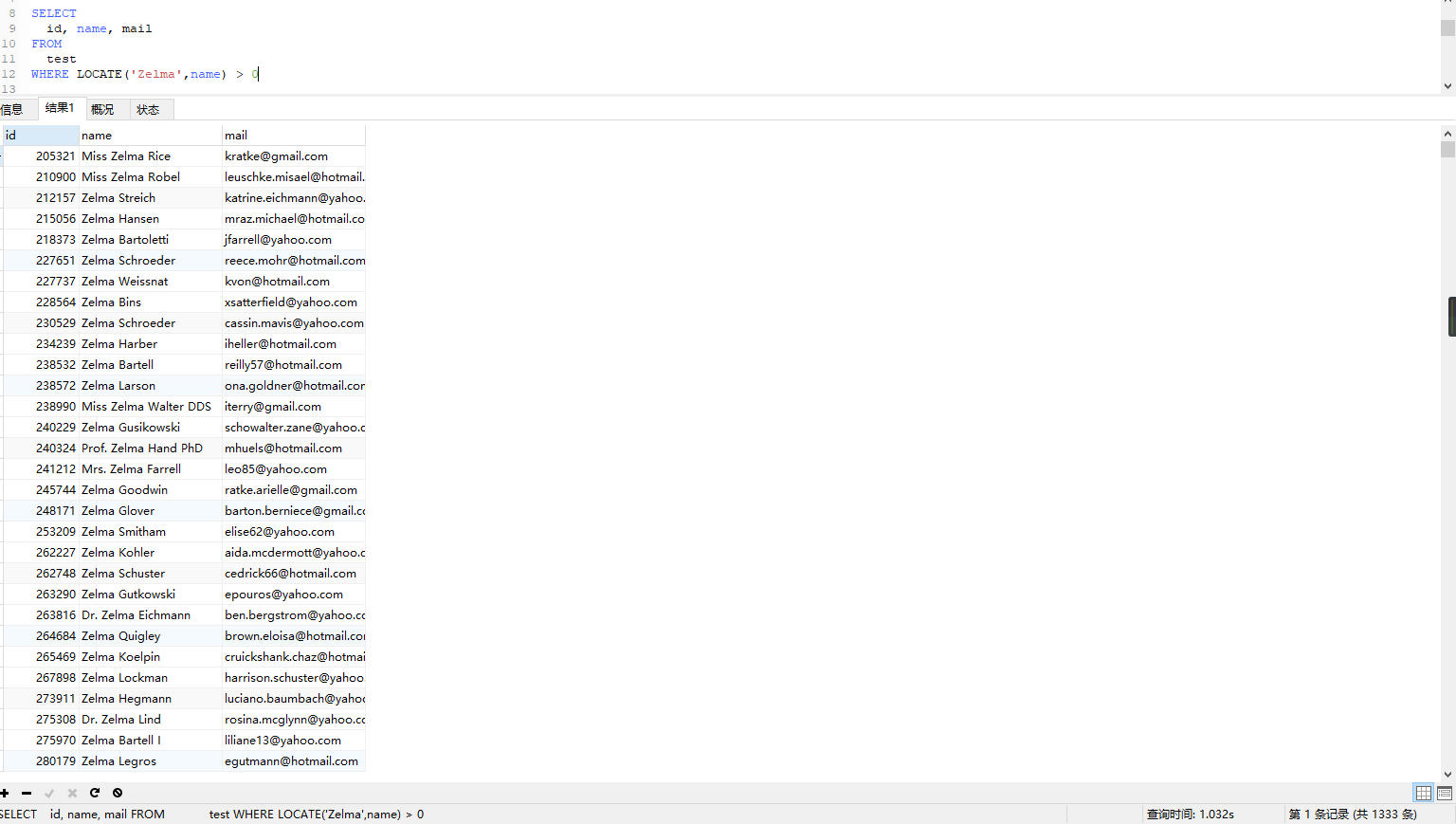This screenshot has width=1456, height=824.
Task: Select the 结果1 tab
Action: [x=60, y=108]
